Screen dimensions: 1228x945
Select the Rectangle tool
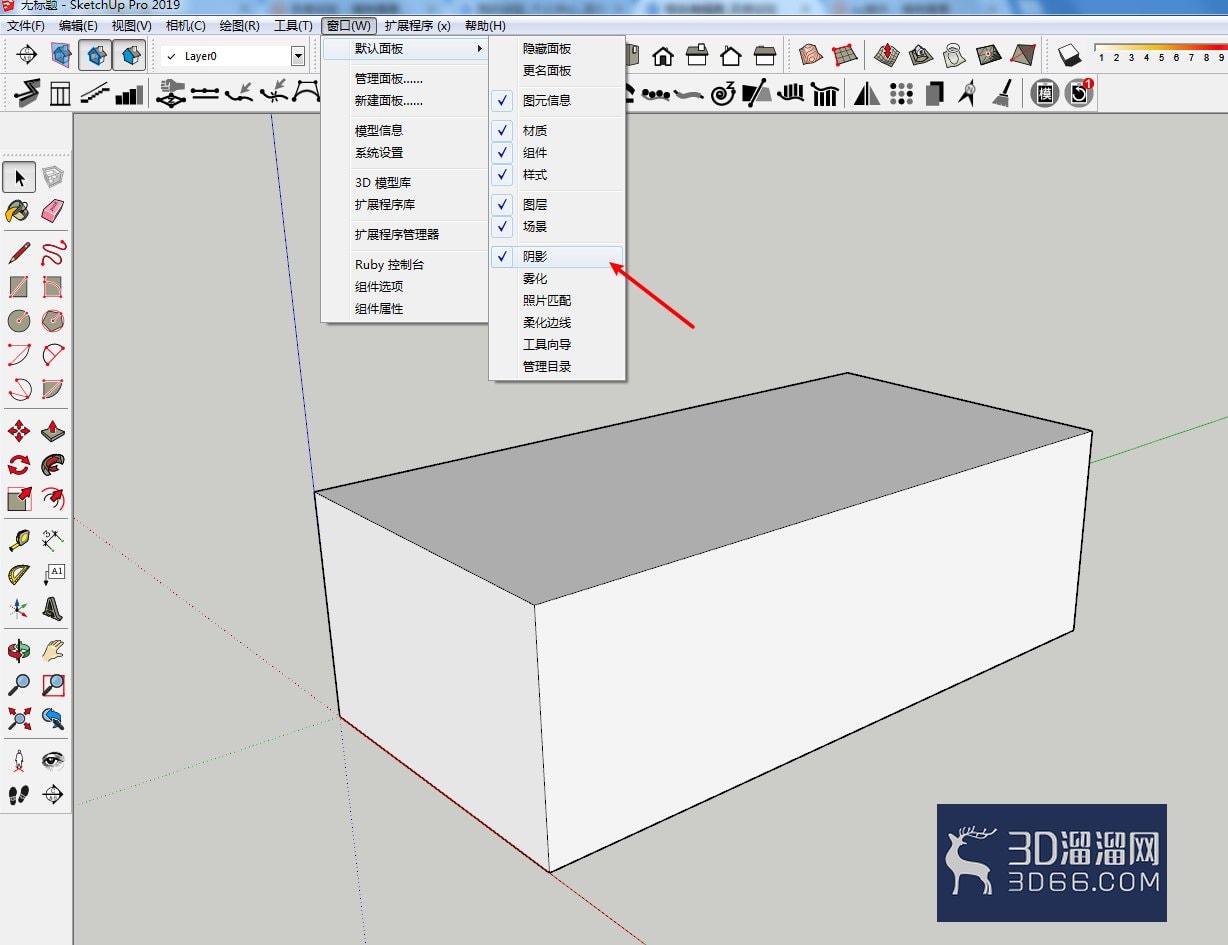coord(19,287)
